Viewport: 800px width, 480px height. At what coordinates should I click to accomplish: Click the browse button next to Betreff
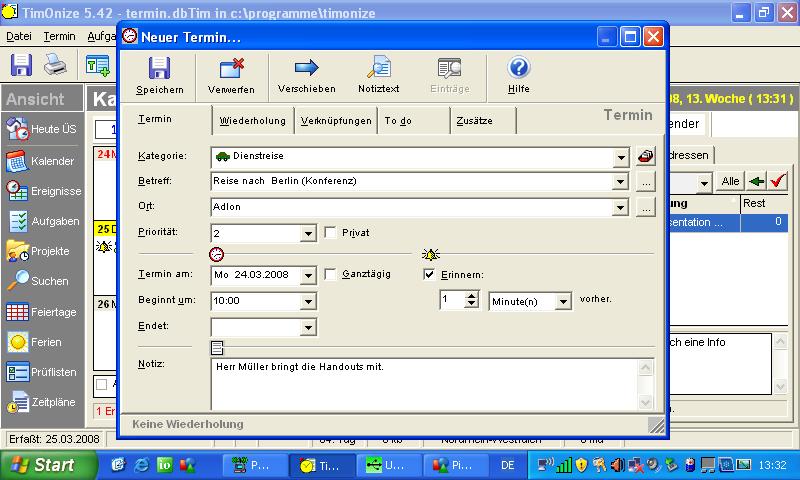coord(645,182)
